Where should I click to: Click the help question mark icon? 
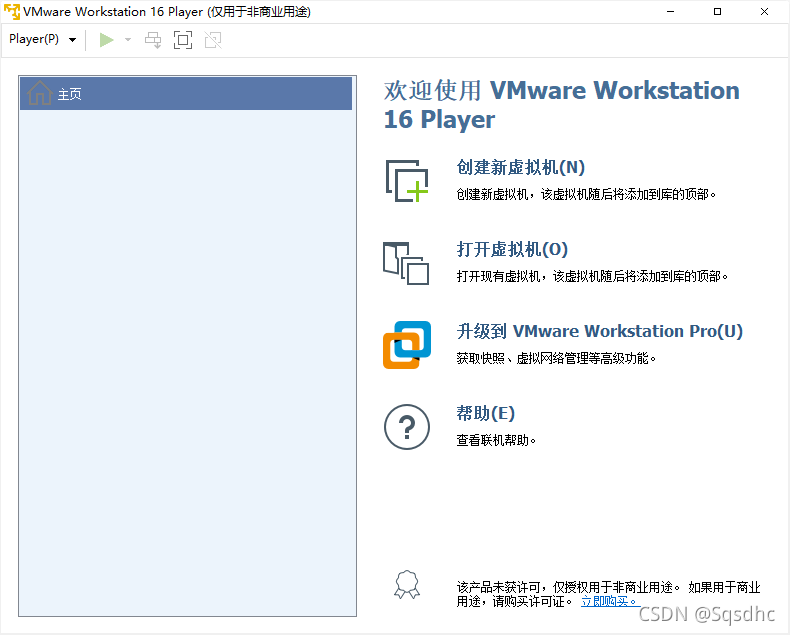pyautogui.click(x=407, y=427)
